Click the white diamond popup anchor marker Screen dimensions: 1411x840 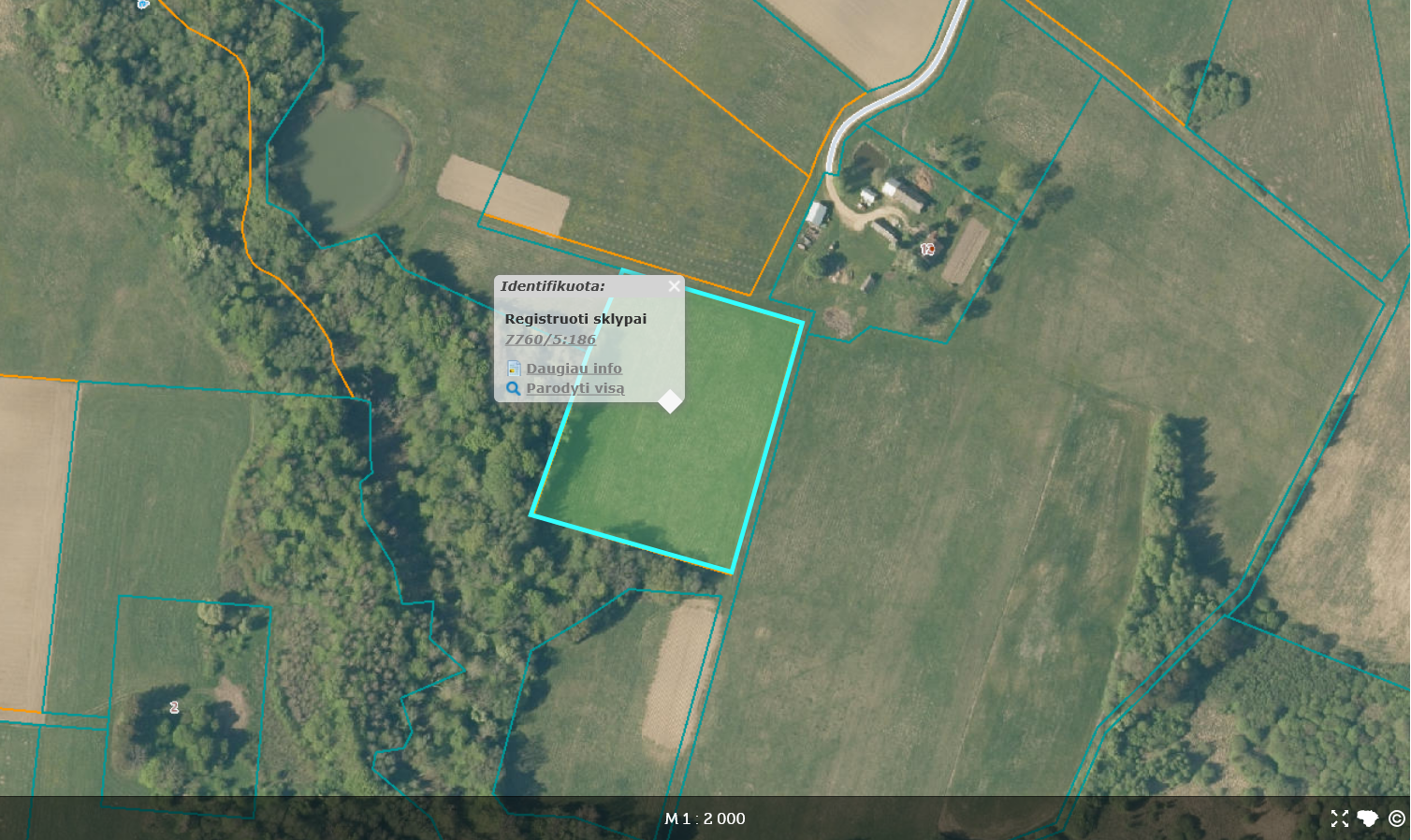670,401
